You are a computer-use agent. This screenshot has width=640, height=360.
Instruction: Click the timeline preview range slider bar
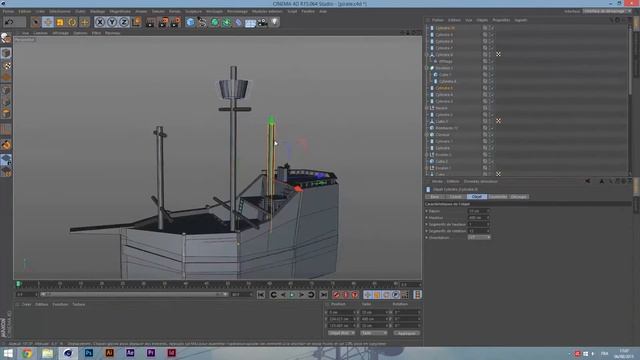133,294
